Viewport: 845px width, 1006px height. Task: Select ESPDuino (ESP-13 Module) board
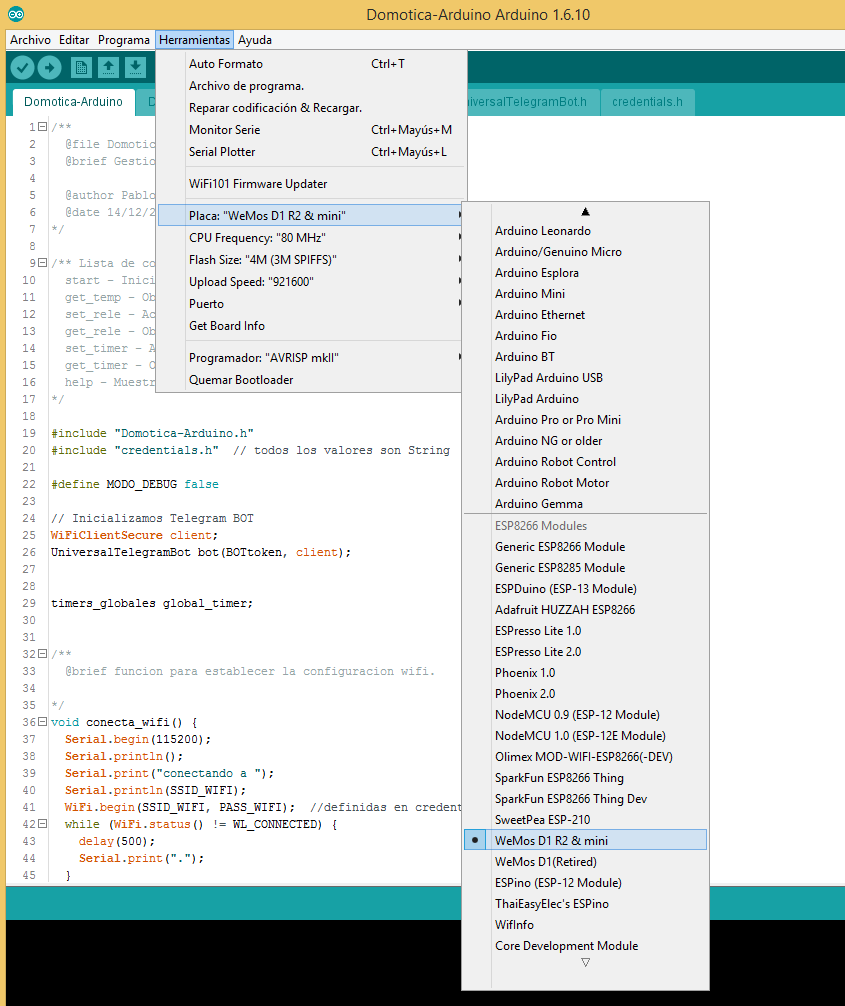pos(585,589)
